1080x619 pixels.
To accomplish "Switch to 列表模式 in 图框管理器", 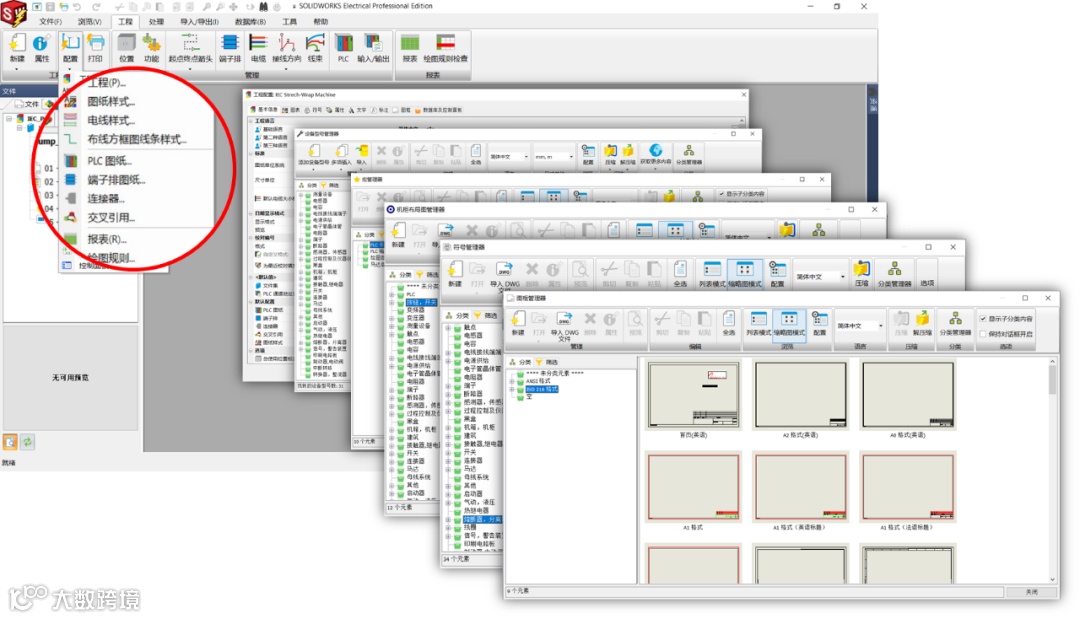I will [758, 323].
